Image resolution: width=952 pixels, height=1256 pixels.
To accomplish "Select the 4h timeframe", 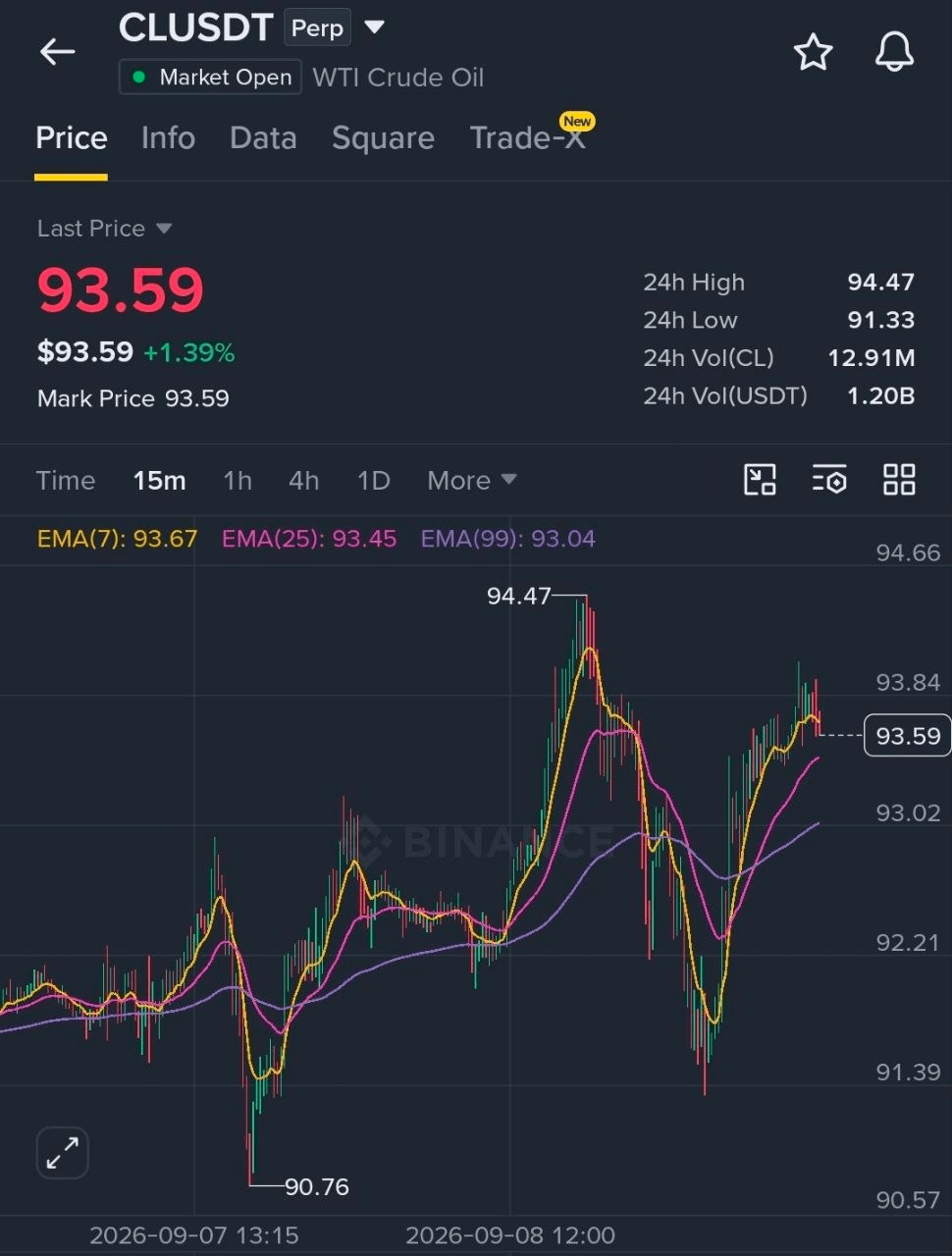I will 303,480.
